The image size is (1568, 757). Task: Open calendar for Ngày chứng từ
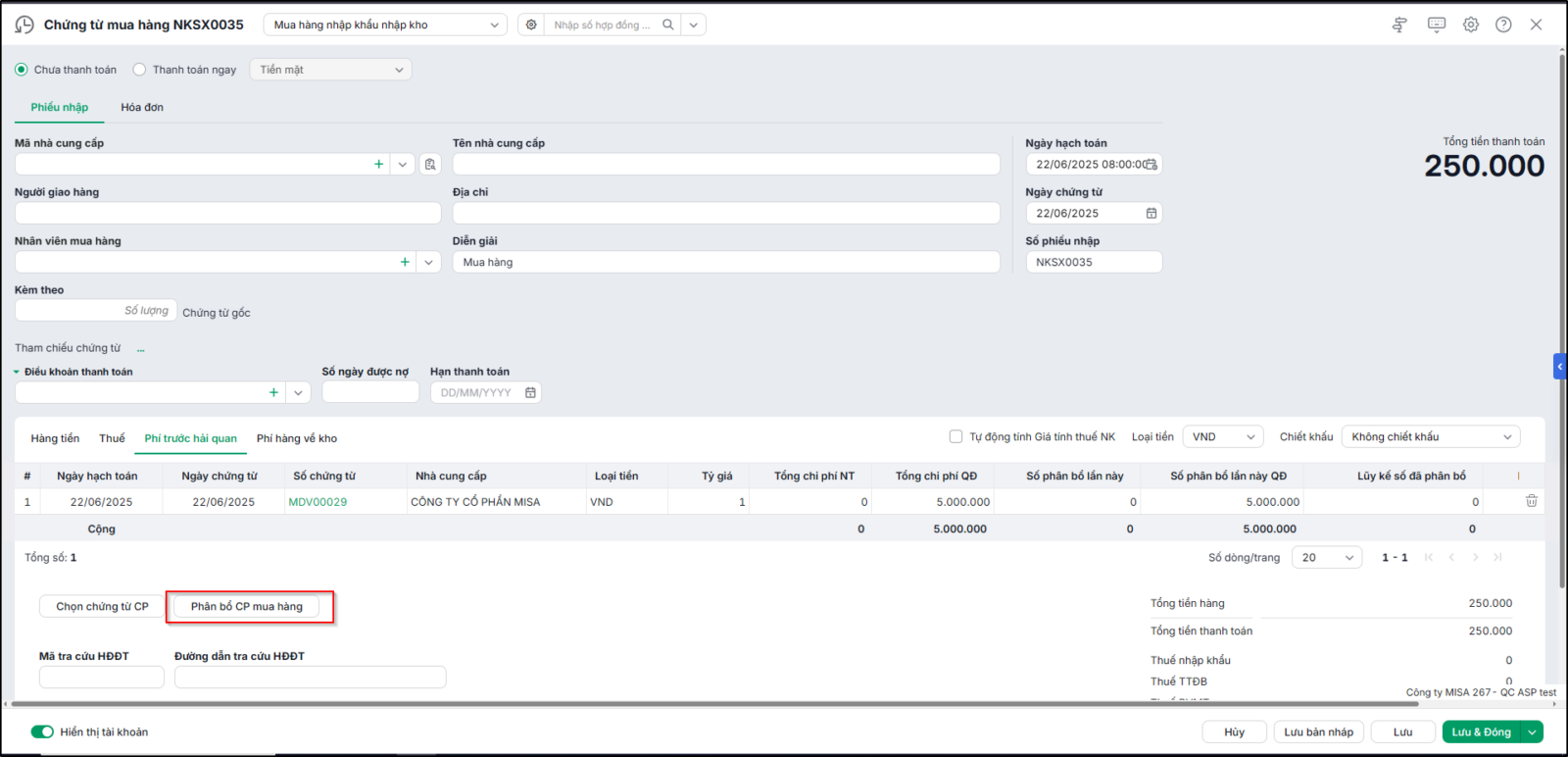[x=1151, y=213]
